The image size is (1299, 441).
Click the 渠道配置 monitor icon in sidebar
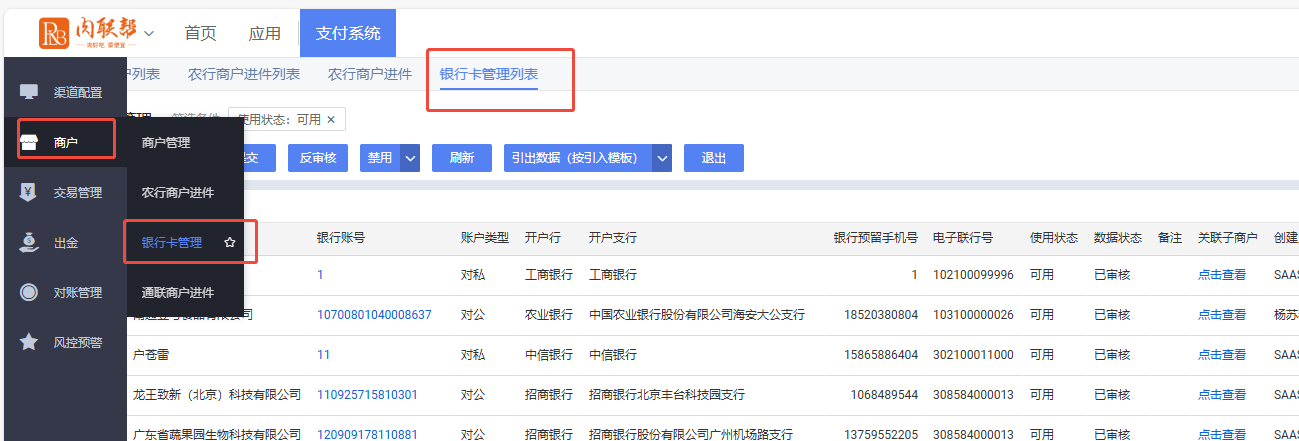click(x=29, y=92)
